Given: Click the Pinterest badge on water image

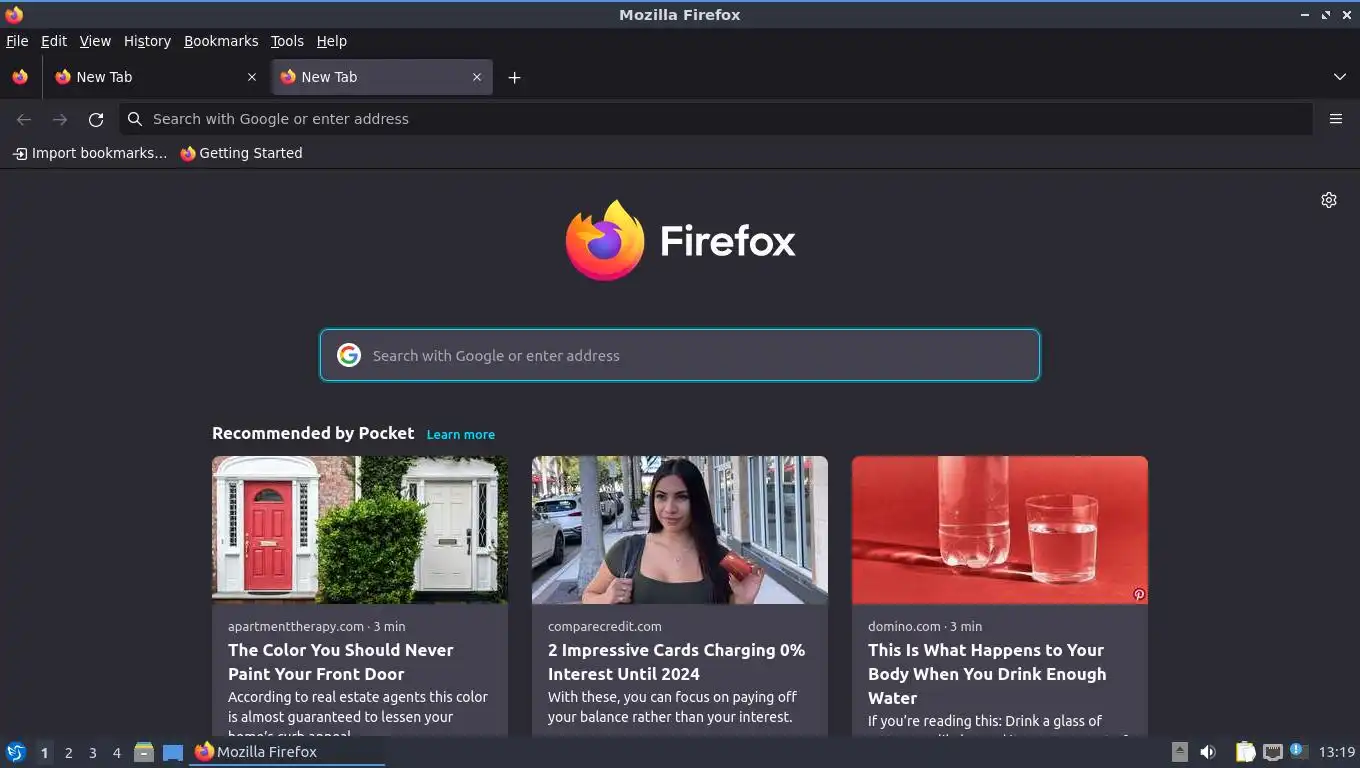Looking at the screenshot, I should pyautogui.click(x=1139, y=594).
